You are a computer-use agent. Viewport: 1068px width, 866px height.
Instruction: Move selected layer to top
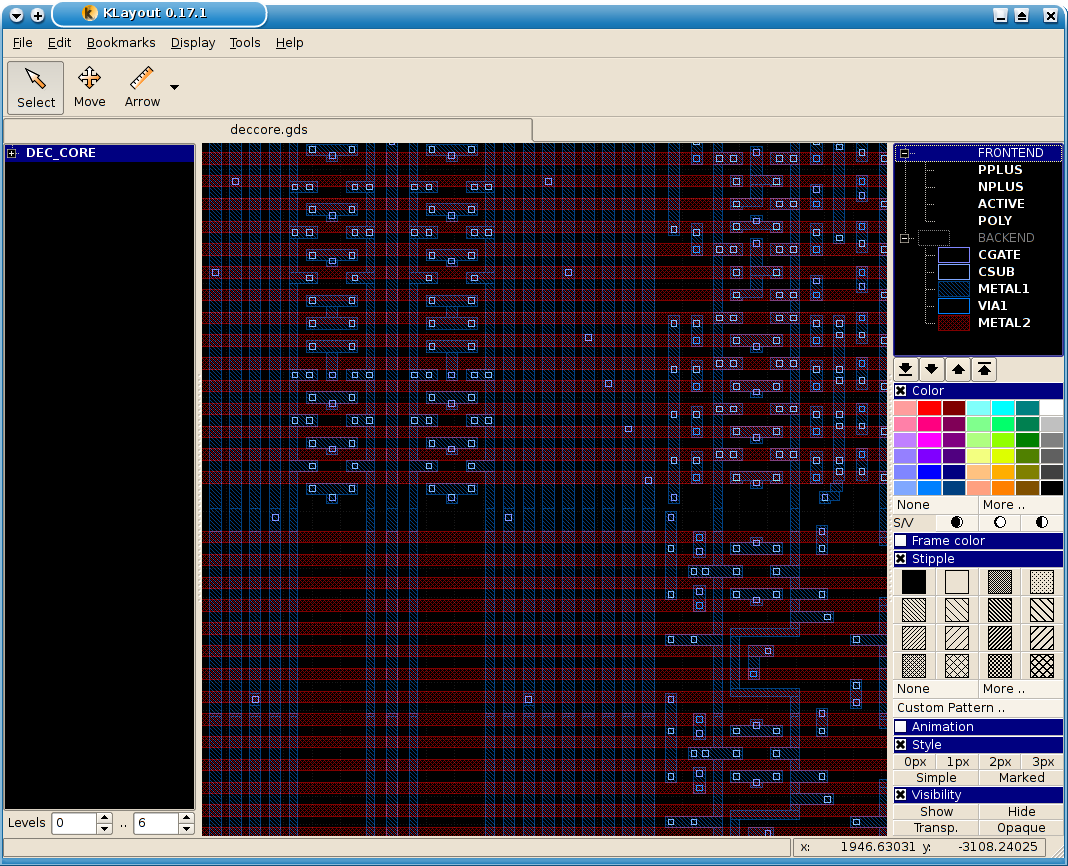coord(984,369)
